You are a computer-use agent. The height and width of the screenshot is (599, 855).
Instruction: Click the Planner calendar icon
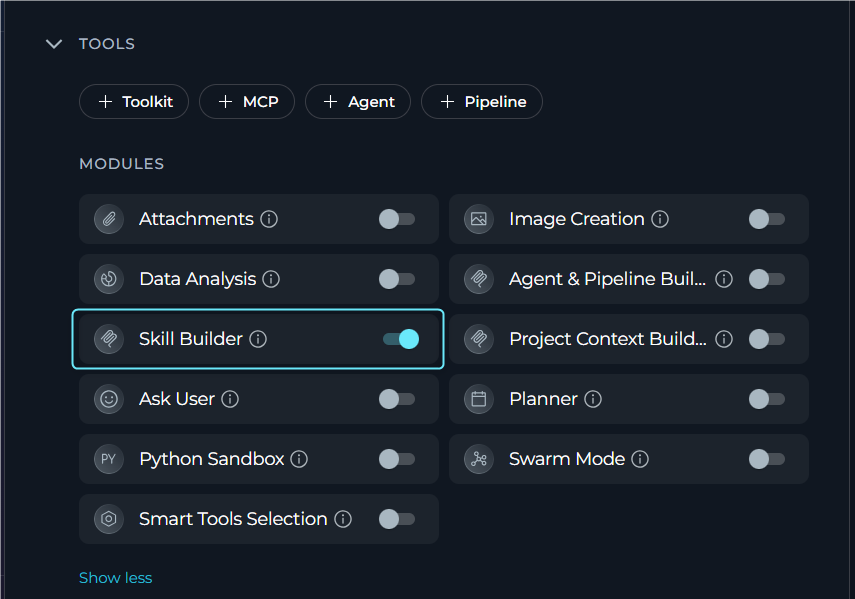[x=479, y=399]
